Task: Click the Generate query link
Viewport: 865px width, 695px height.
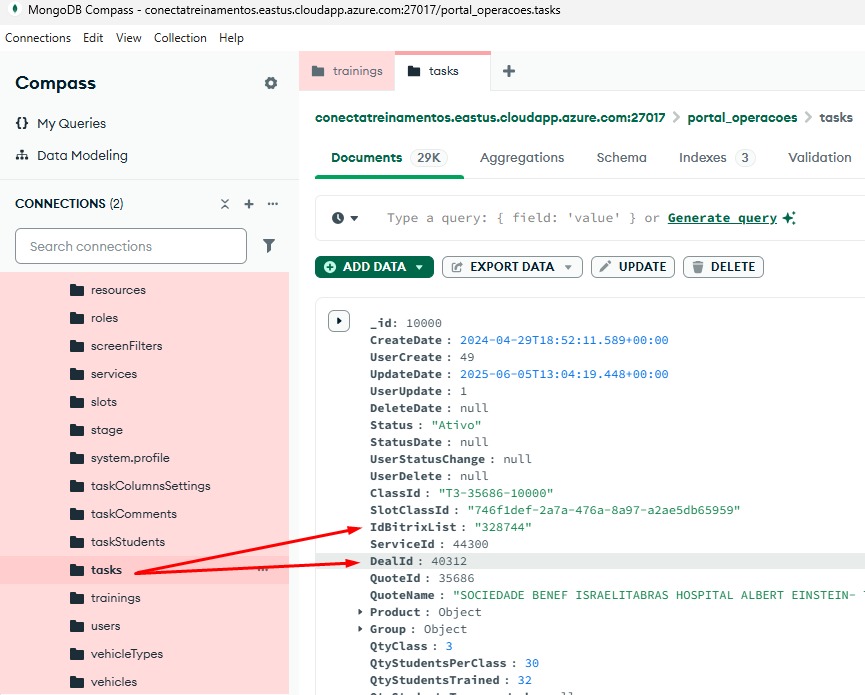Action: (722, 218)
